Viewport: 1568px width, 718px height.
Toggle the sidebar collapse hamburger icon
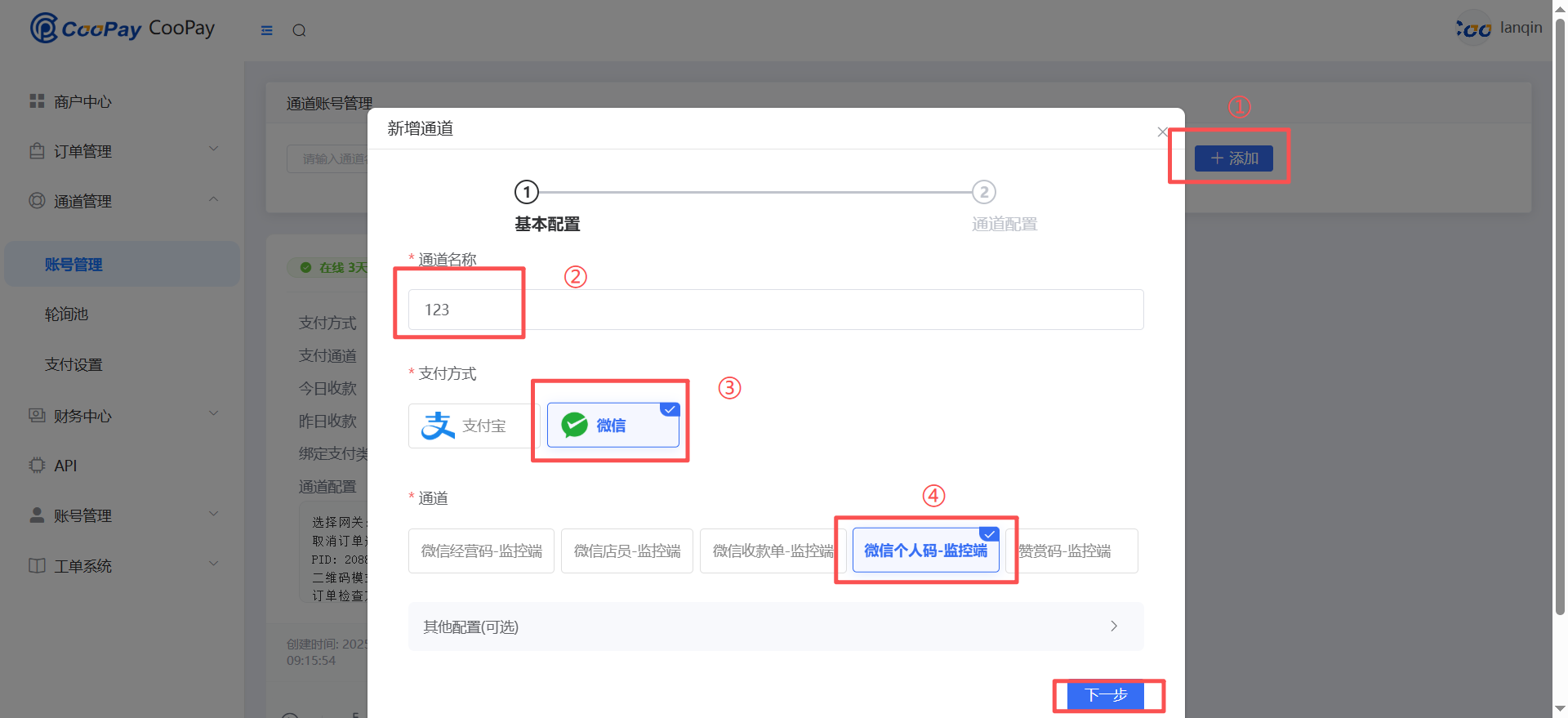point(266,30)
